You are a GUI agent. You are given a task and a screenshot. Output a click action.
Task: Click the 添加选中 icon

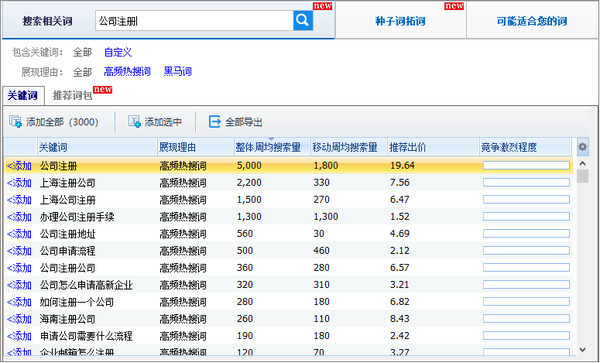coord(134,122)
